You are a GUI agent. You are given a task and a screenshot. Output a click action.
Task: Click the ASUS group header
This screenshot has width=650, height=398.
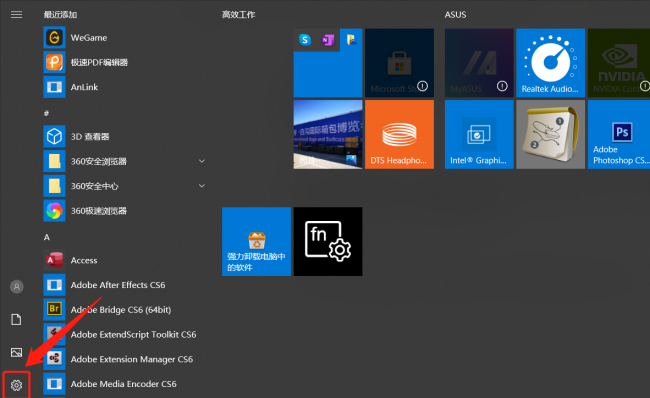pos(456,15)
